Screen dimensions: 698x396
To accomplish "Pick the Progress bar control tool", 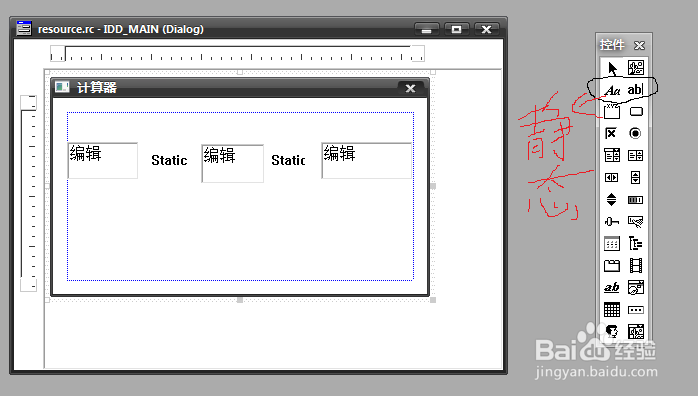I will pyautogui.click(x=636, y=199).
